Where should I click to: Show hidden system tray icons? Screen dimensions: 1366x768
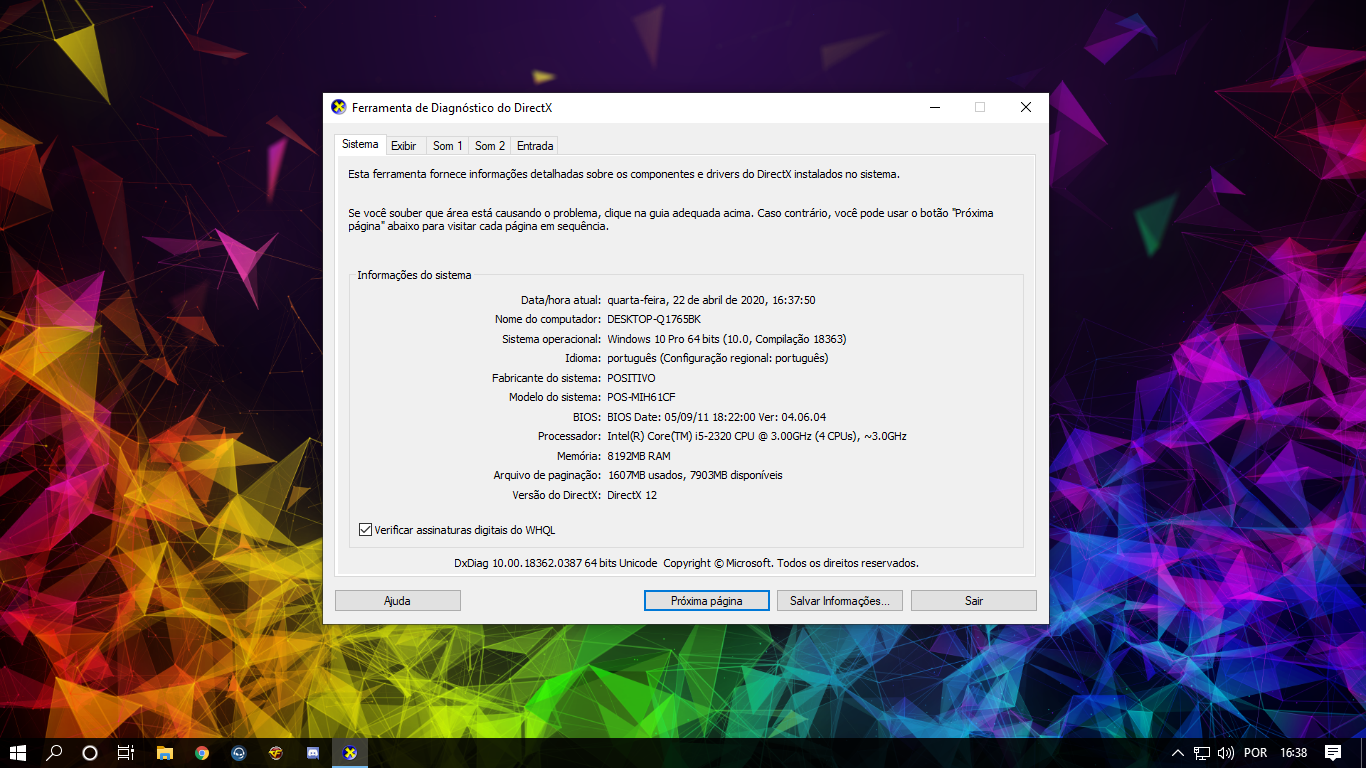click(1177, 753)
